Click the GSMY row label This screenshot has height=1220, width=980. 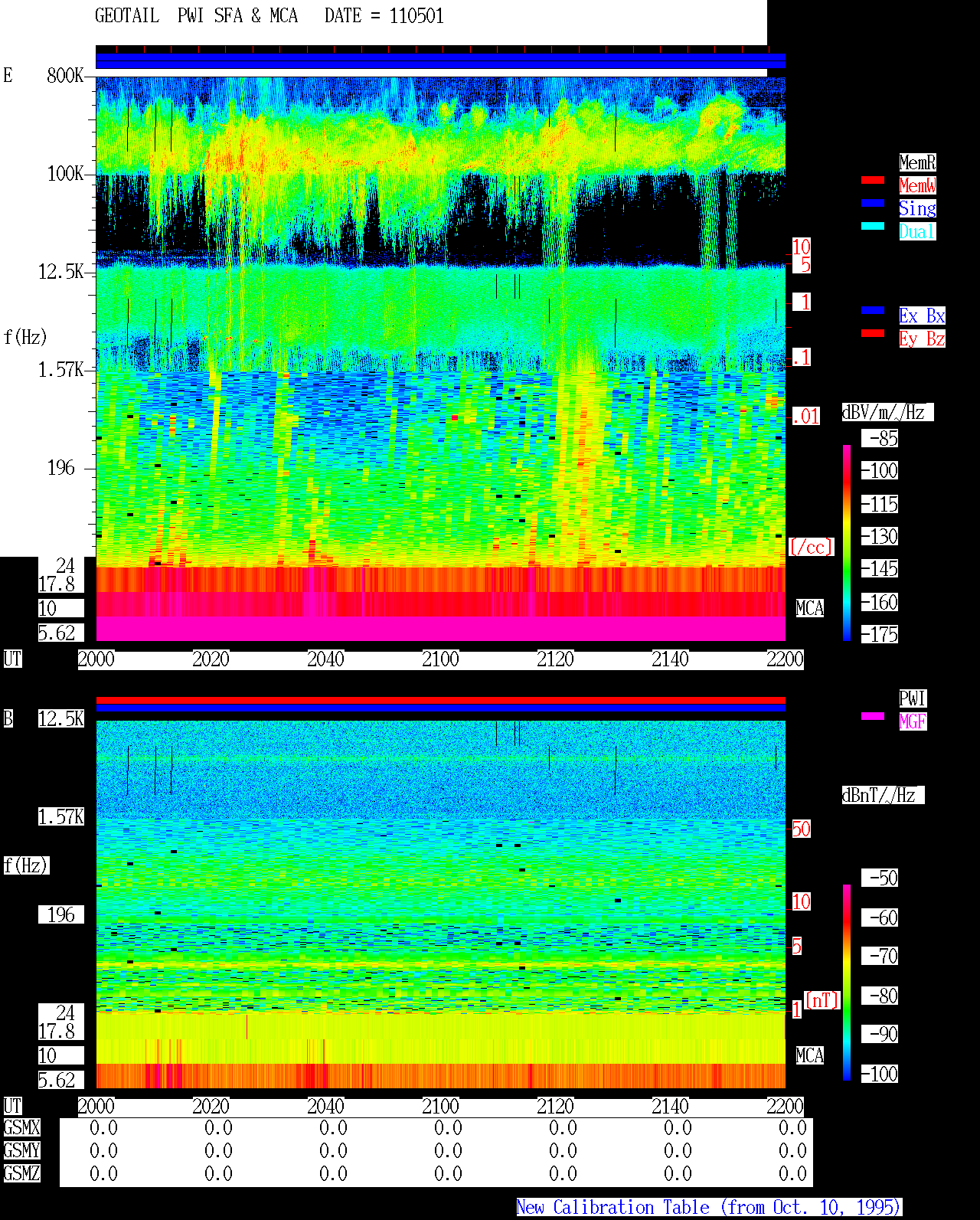coord(21,1150)
